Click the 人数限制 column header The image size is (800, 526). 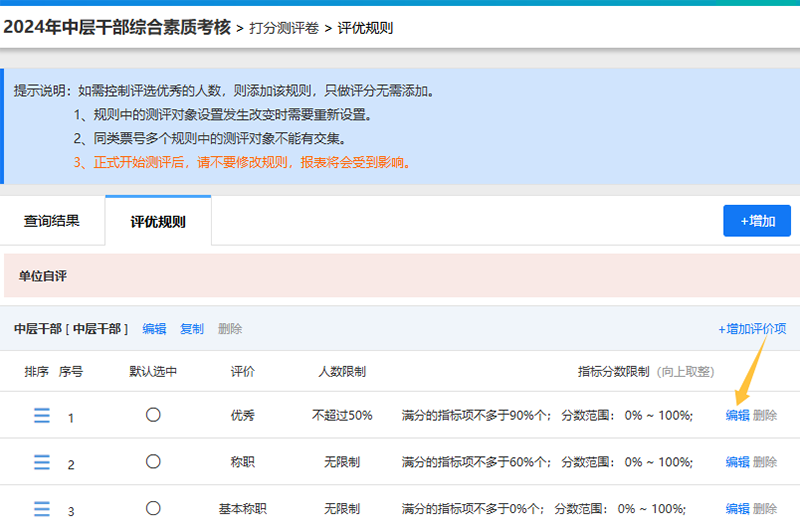pos(342,371)
